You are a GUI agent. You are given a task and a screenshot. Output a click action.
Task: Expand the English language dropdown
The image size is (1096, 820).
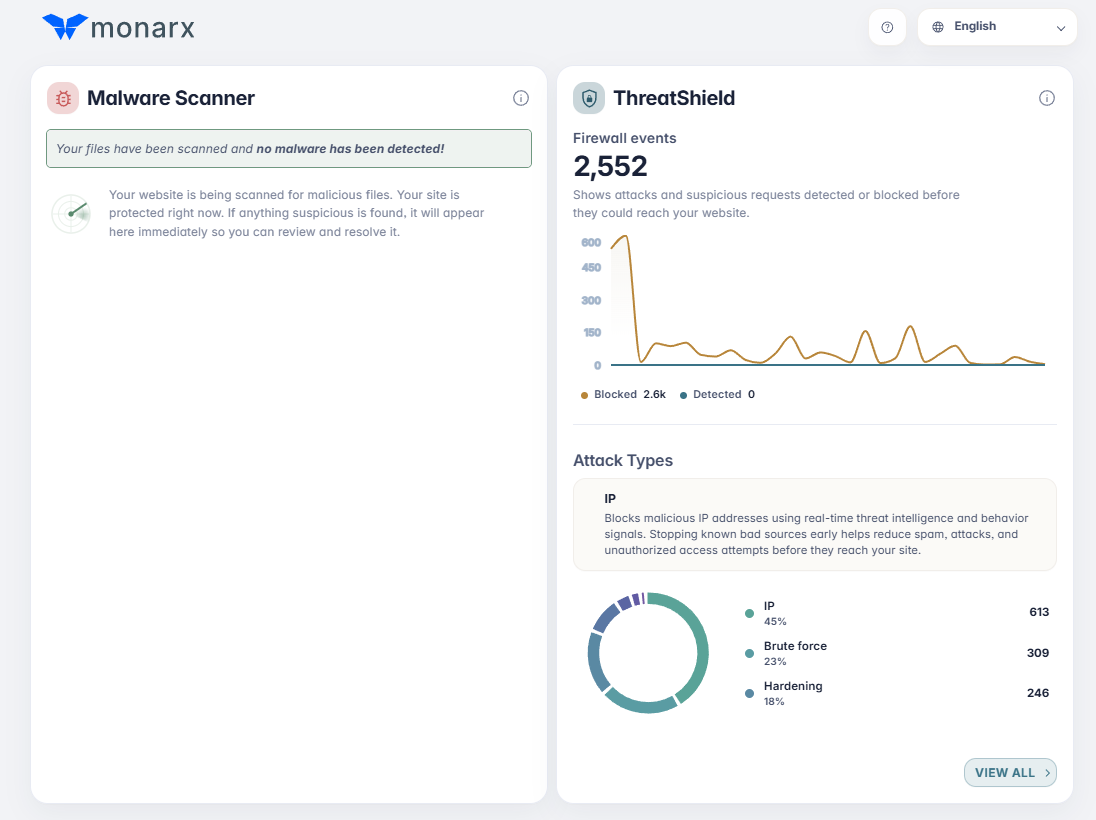point(997,27)
